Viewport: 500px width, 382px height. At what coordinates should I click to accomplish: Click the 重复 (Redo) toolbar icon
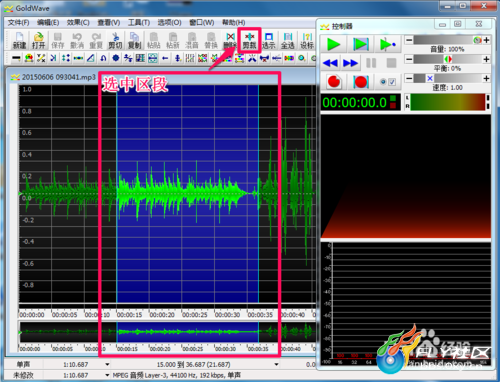(x=96, y=40)
